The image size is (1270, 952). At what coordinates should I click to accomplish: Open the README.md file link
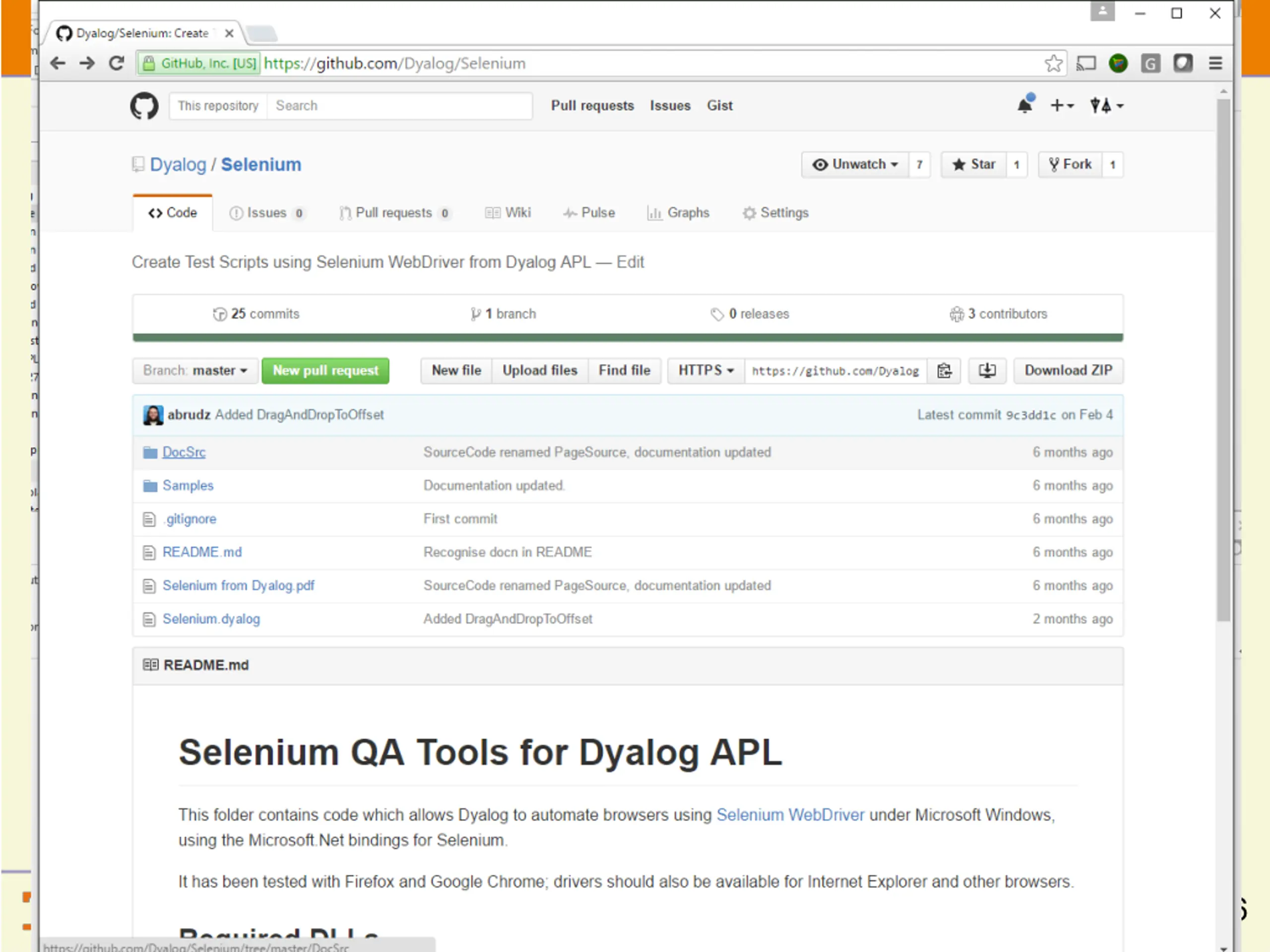click(x=202, y=553)
